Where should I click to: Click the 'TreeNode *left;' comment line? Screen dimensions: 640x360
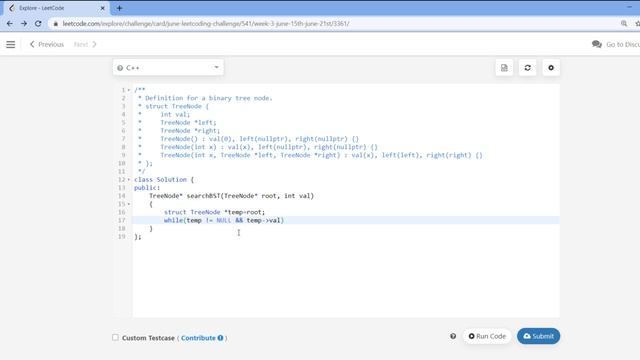point(188,122)
